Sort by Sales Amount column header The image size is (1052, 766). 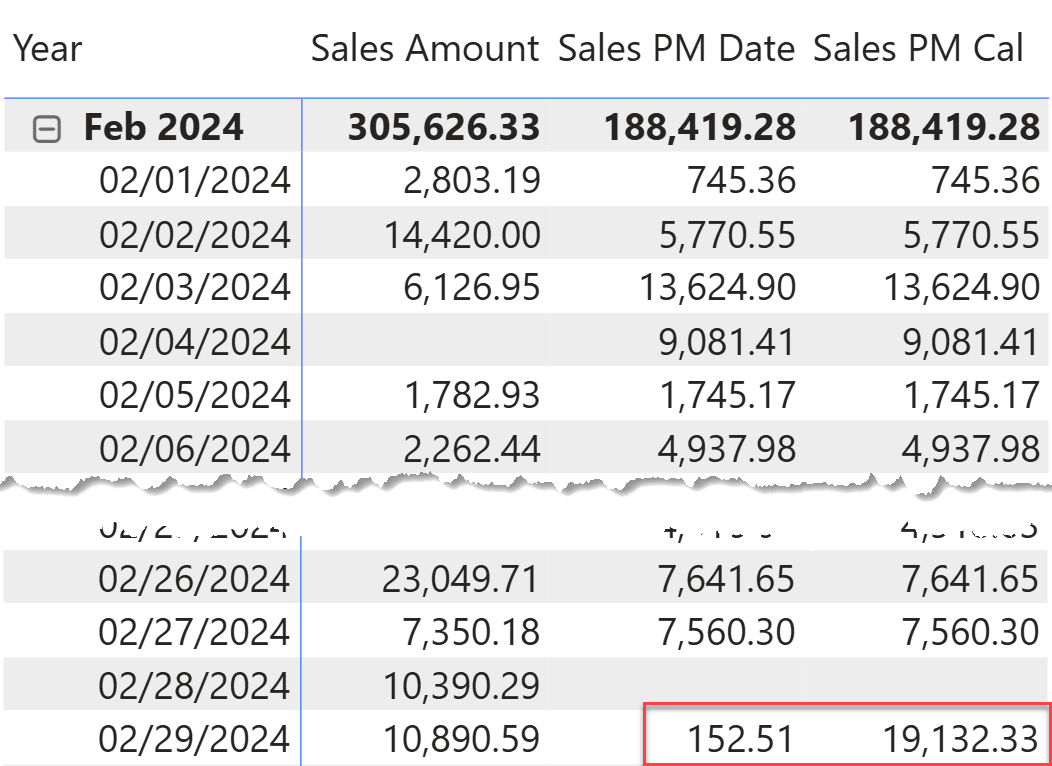pos(425,47)
